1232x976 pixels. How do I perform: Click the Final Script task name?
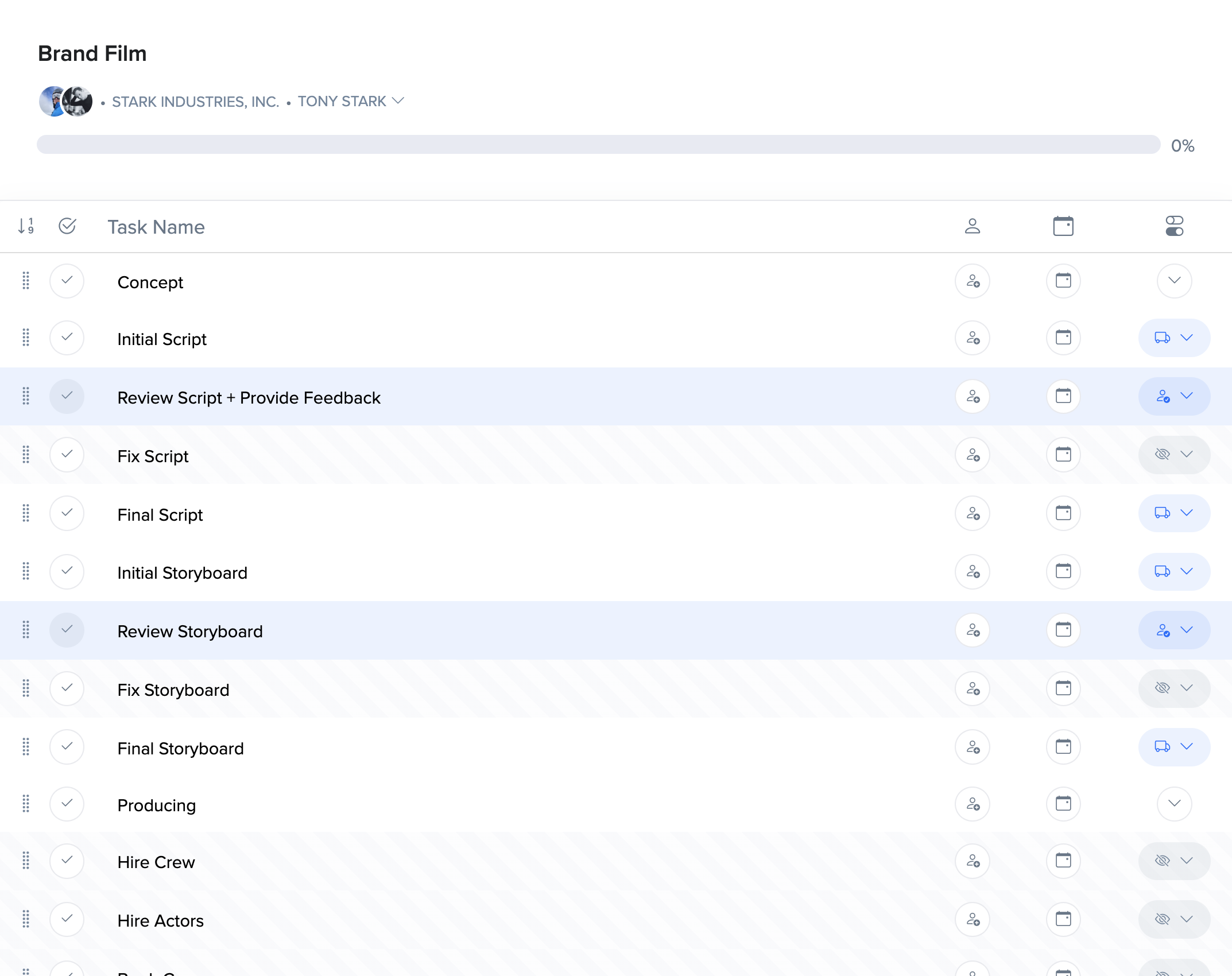coord(160,515)
